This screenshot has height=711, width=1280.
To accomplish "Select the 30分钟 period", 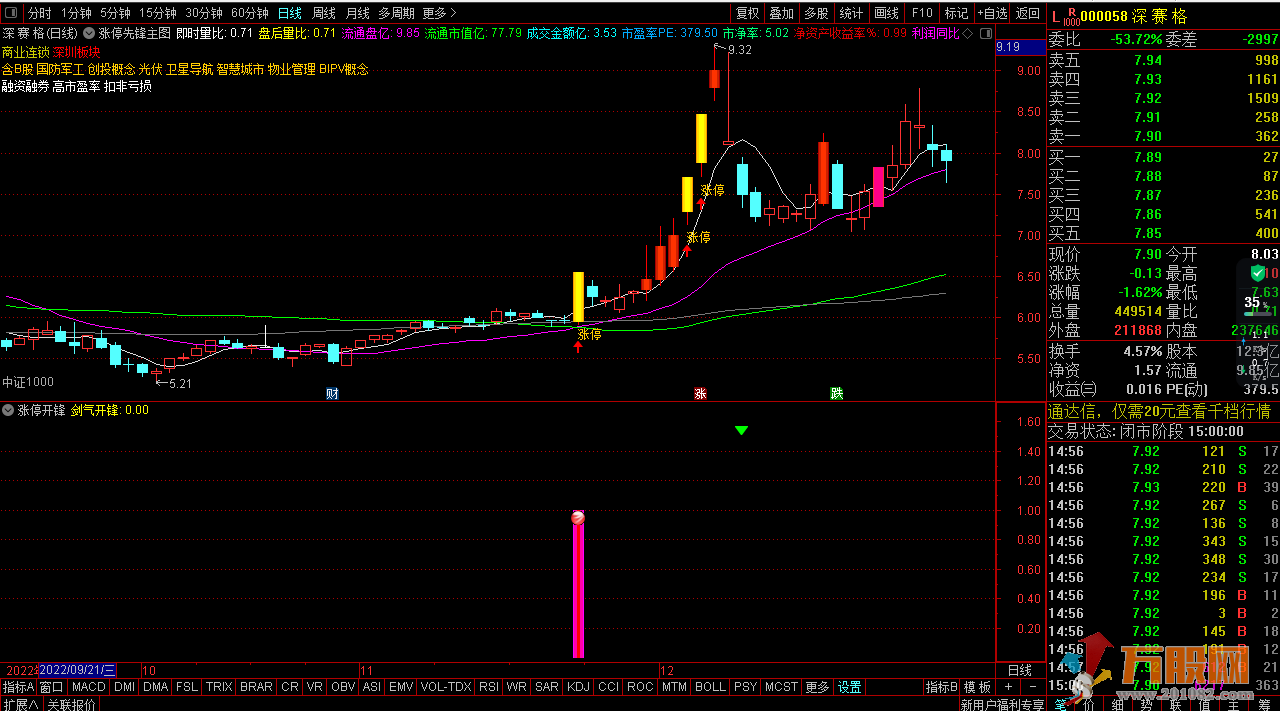I will [203, 13].
